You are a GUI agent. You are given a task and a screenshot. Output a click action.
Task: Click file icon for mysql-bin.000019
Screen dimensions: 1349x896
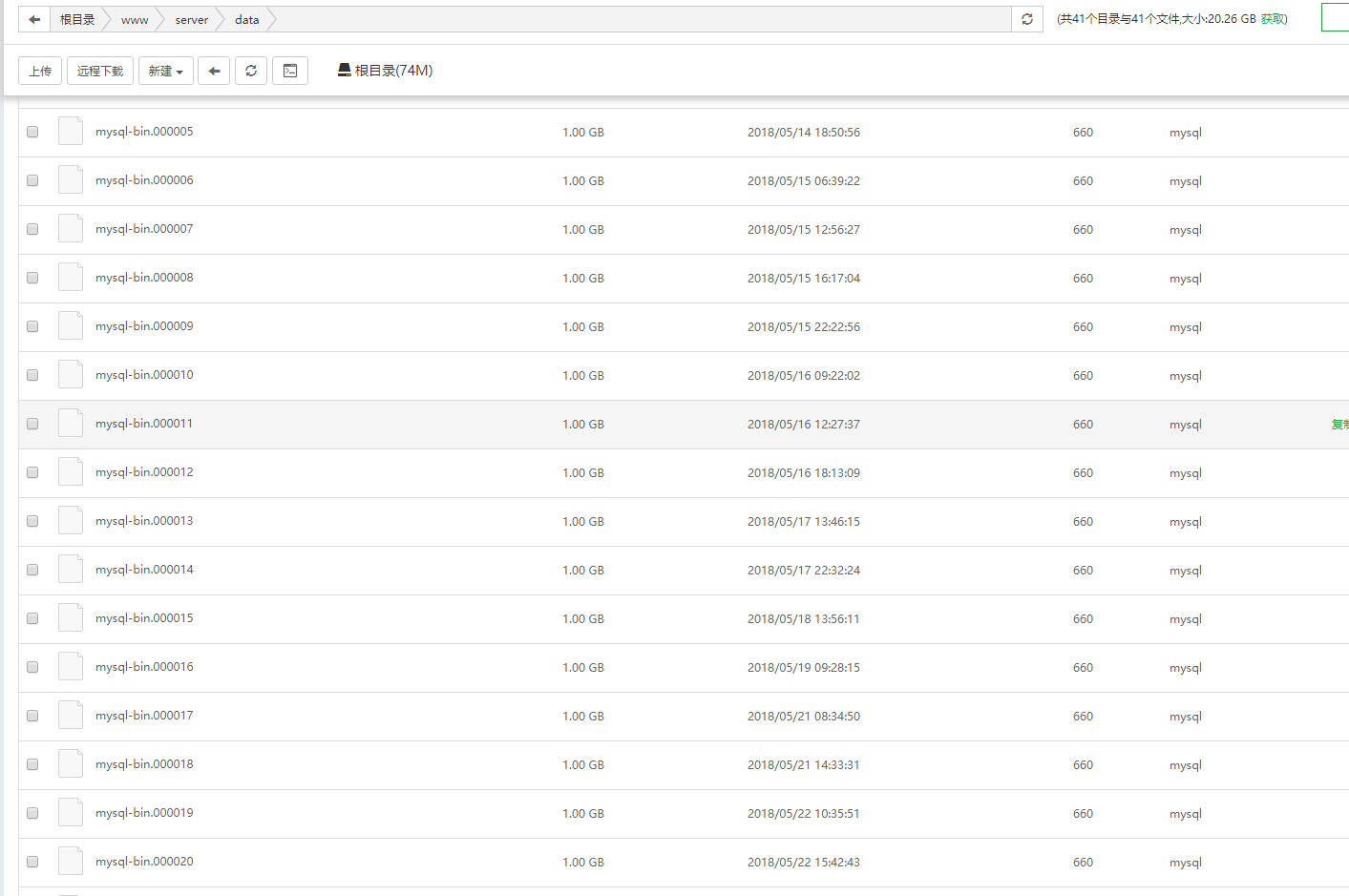71,812
